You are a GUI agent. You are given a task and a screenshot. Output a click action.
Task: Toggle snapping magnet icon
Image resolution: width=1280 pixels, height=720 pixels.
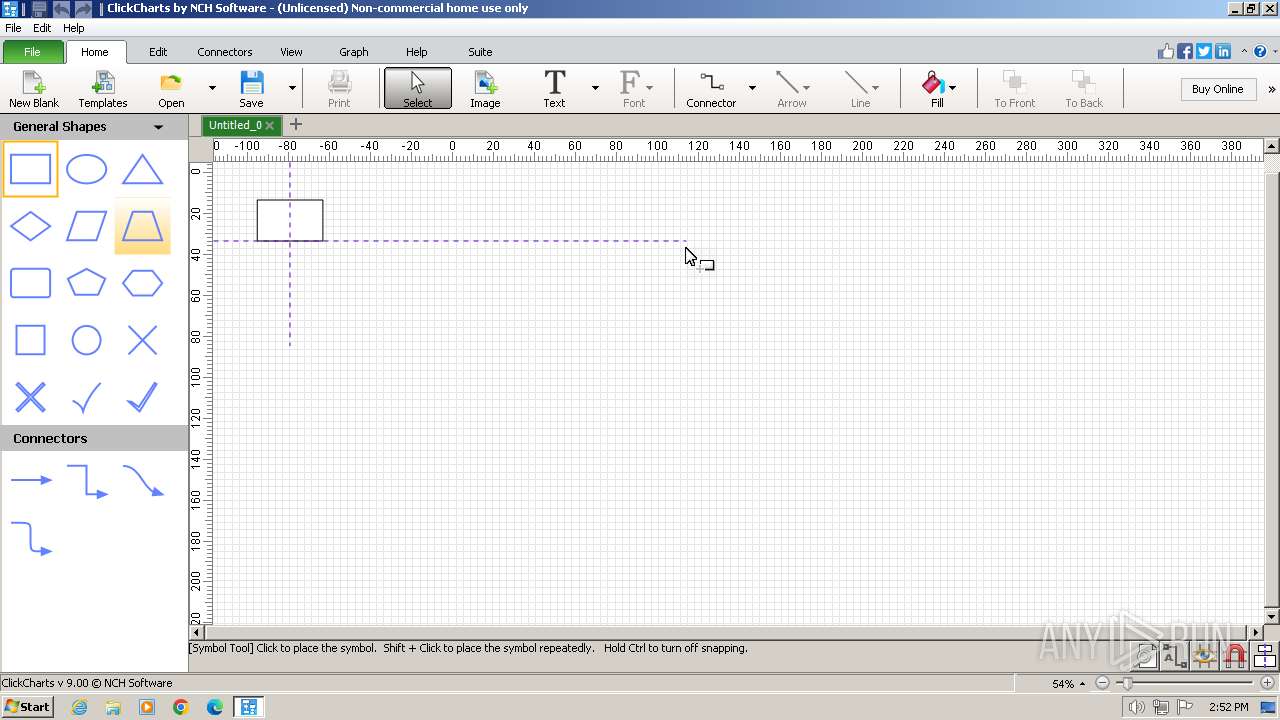(1235, 656)
